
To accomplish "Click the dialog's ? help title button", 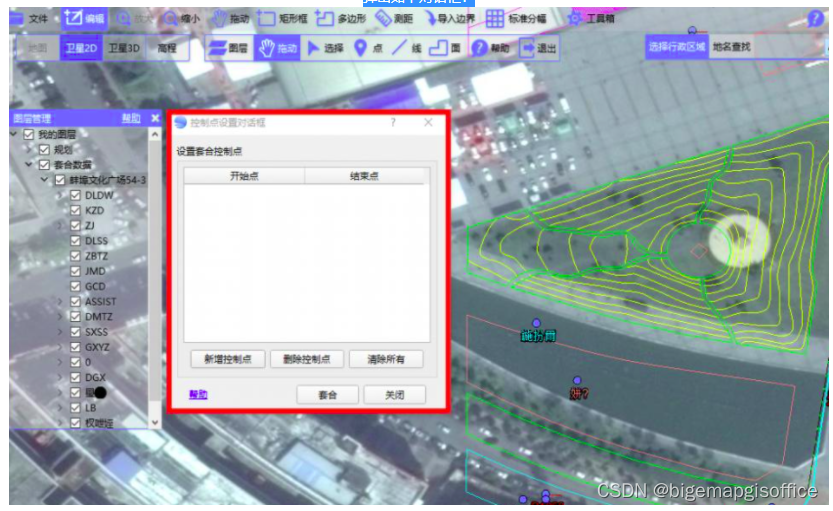I will pos(393,123).
